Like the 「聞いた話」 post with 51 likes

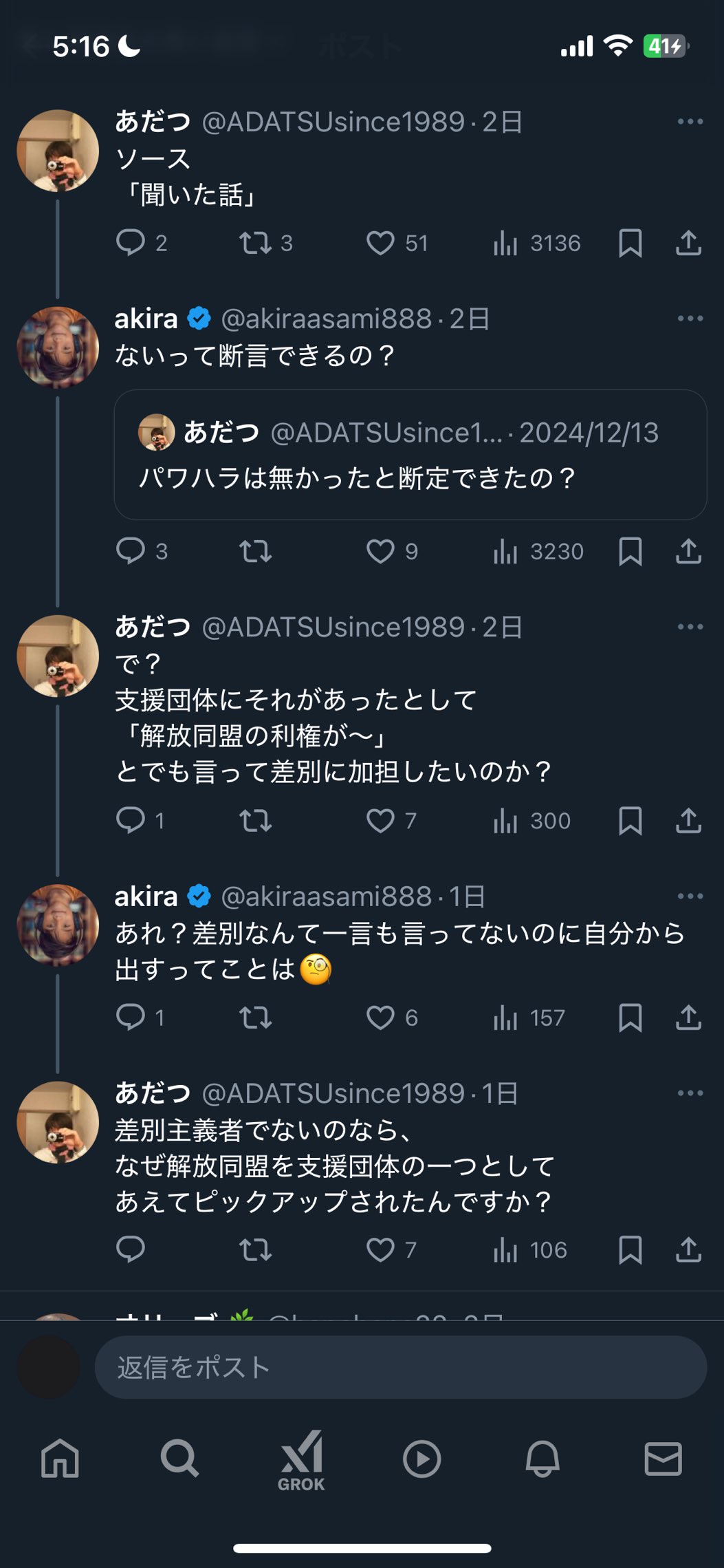point(380,243)
